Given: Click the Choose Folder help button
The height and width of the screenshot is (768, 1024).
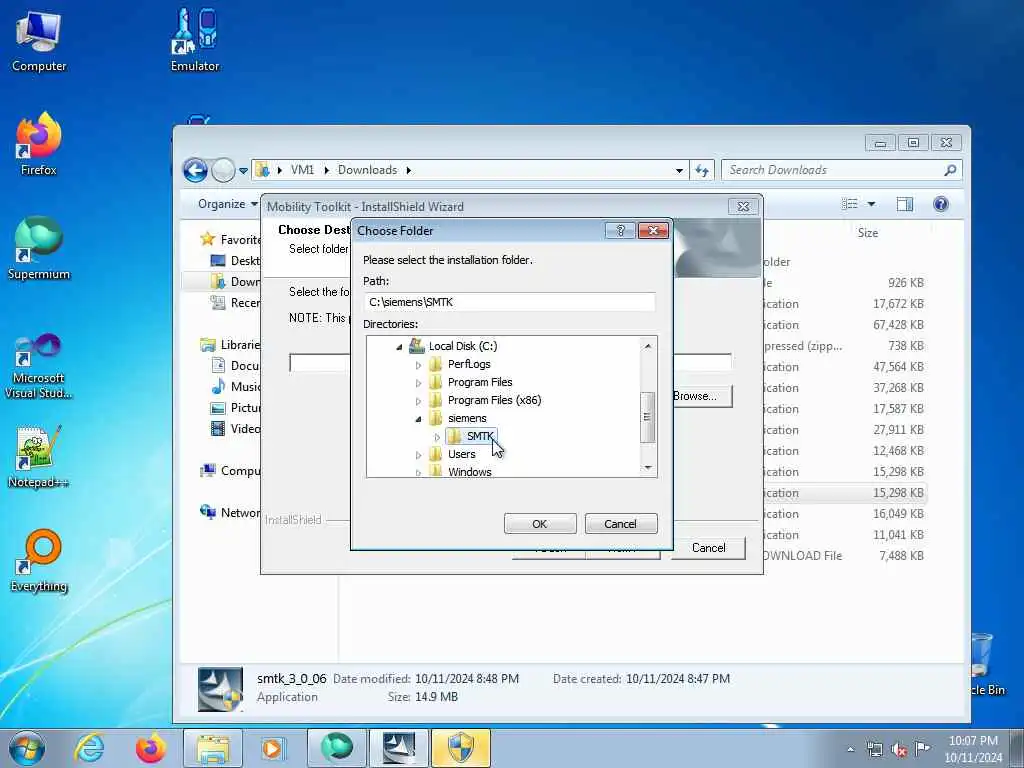Looking at the screenshot, I should click(x=620, y=231).
